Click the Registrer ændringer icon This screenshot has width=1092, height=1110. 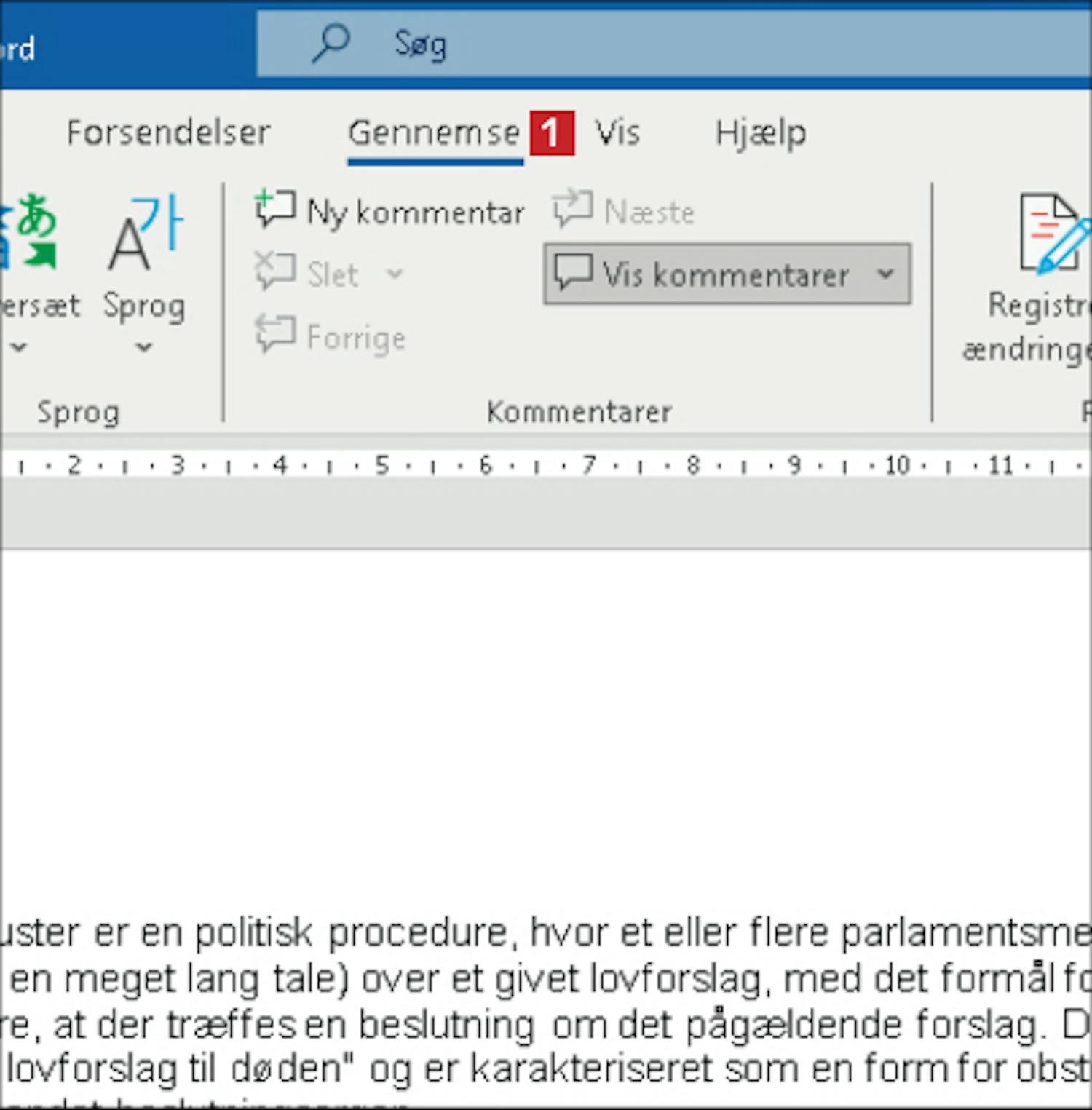1056,233
